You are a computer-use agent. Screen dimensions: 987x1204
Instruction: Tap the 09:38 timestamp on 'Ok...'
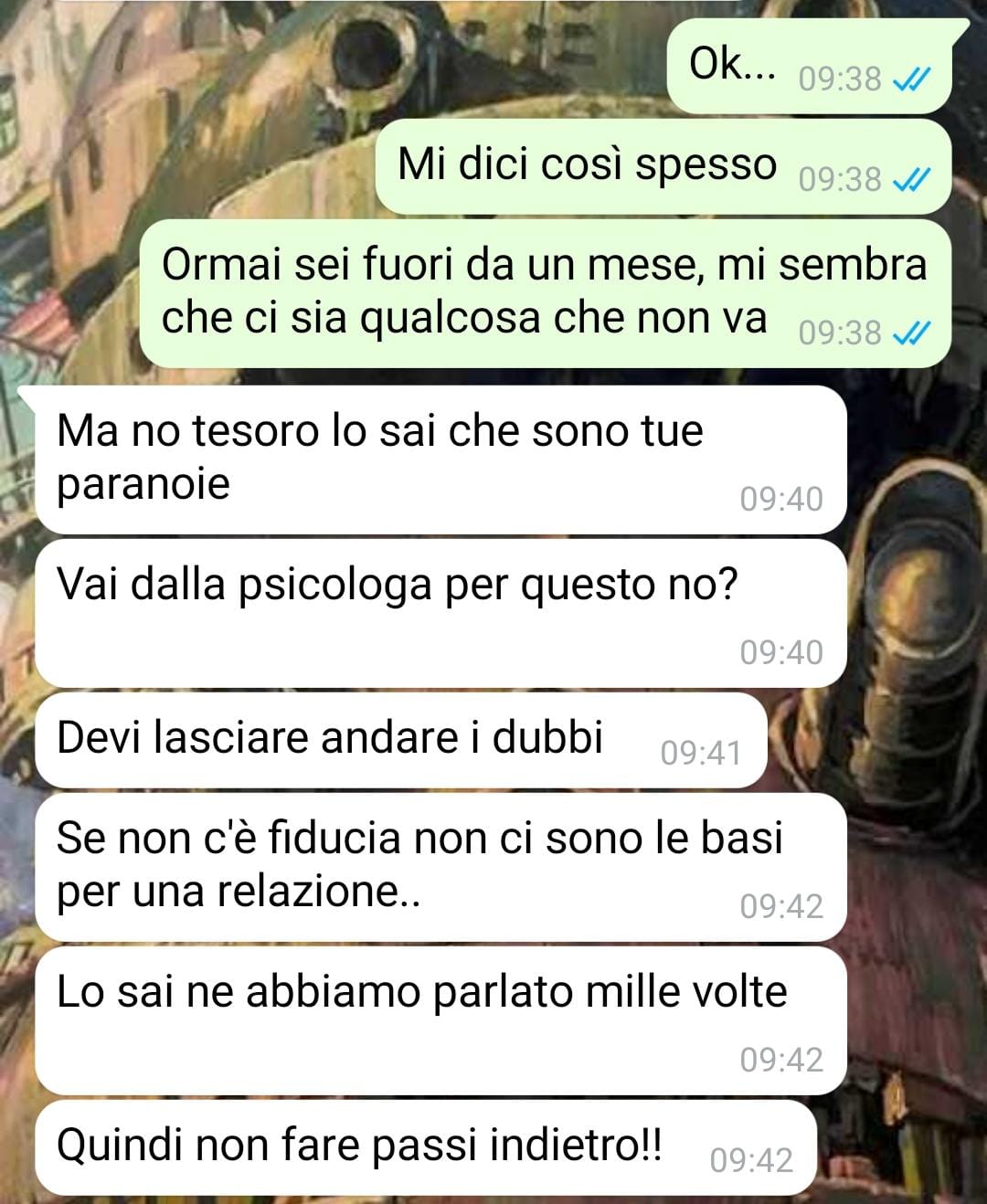pyautogui.click(x=840, y=79)
